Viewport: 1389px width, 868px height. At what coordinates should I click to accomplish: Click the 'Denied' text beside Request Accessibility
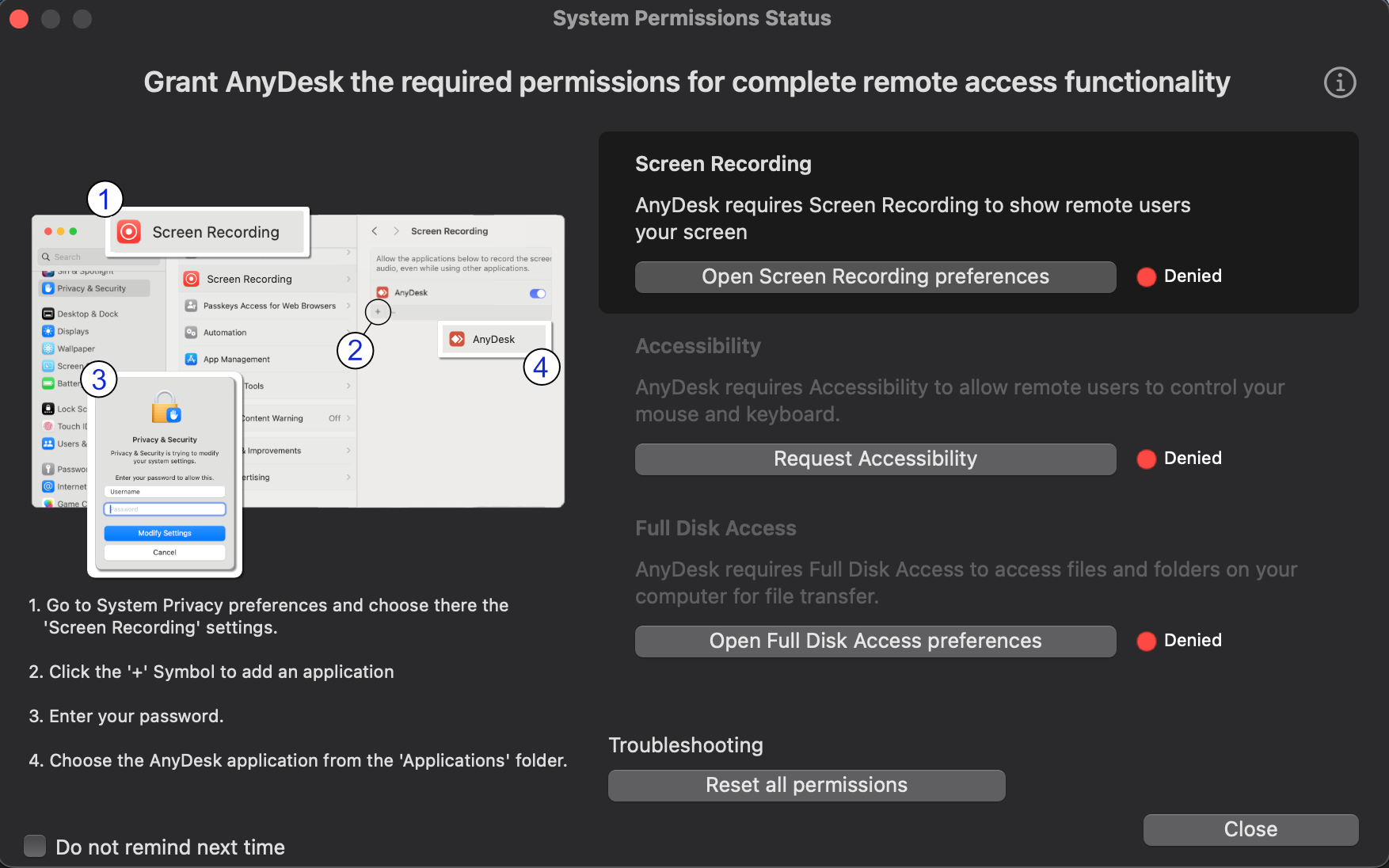tap(1193, 459)
